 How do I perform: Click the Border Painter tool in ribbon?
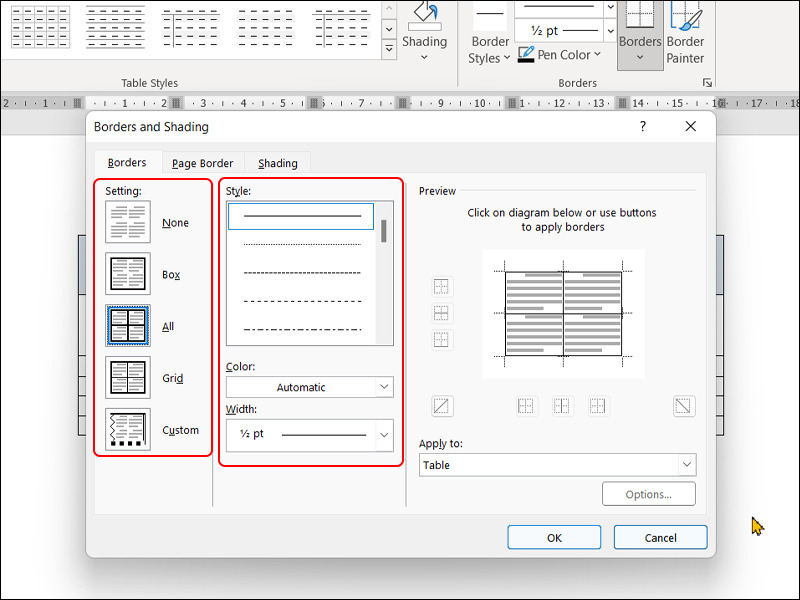point(685,33)
